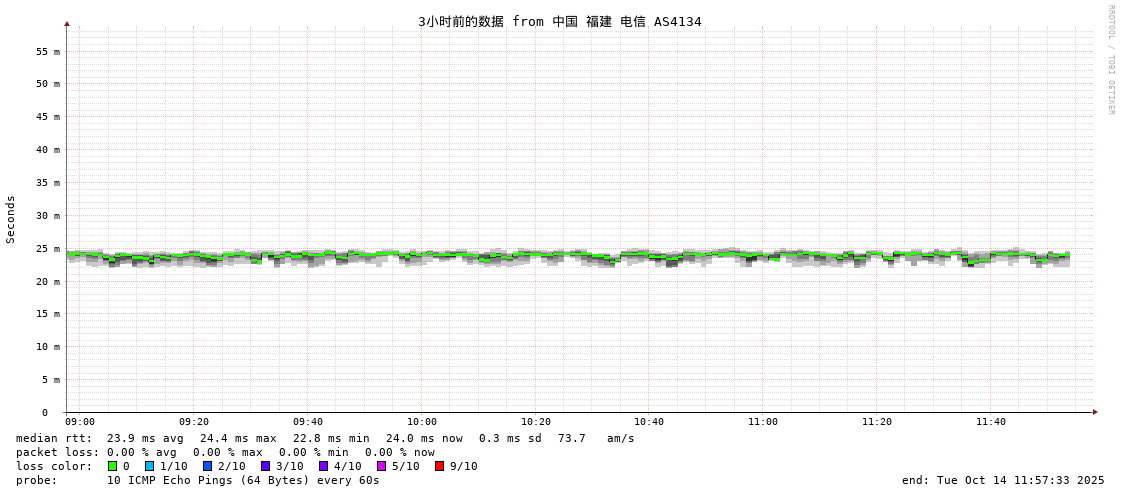This screenshot has width=1121, height=494.
Task: Click the magenta 5/10 loss swatch
Action: [x=381, y=466]
